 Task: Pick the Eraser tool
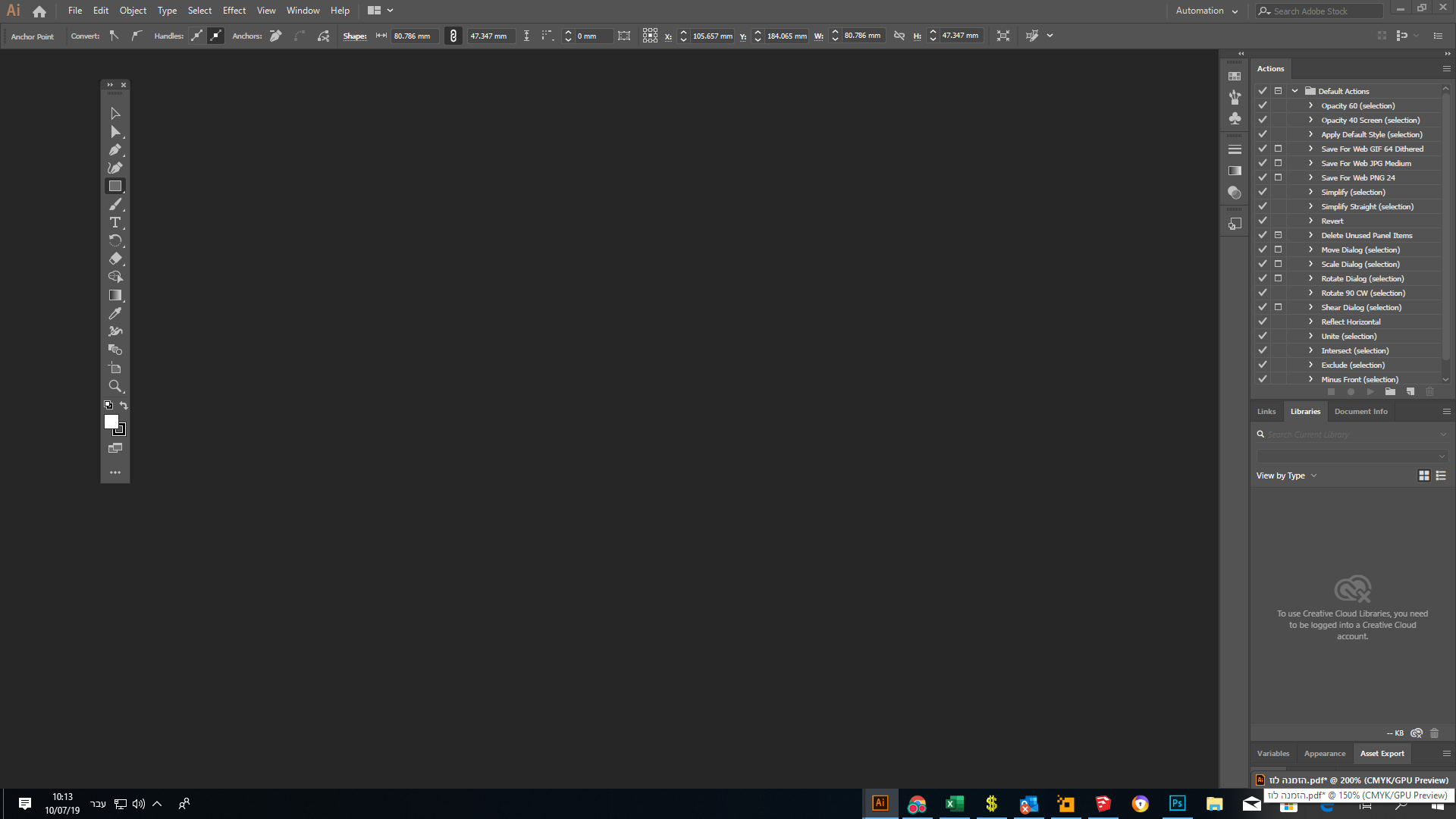point(115,259)
